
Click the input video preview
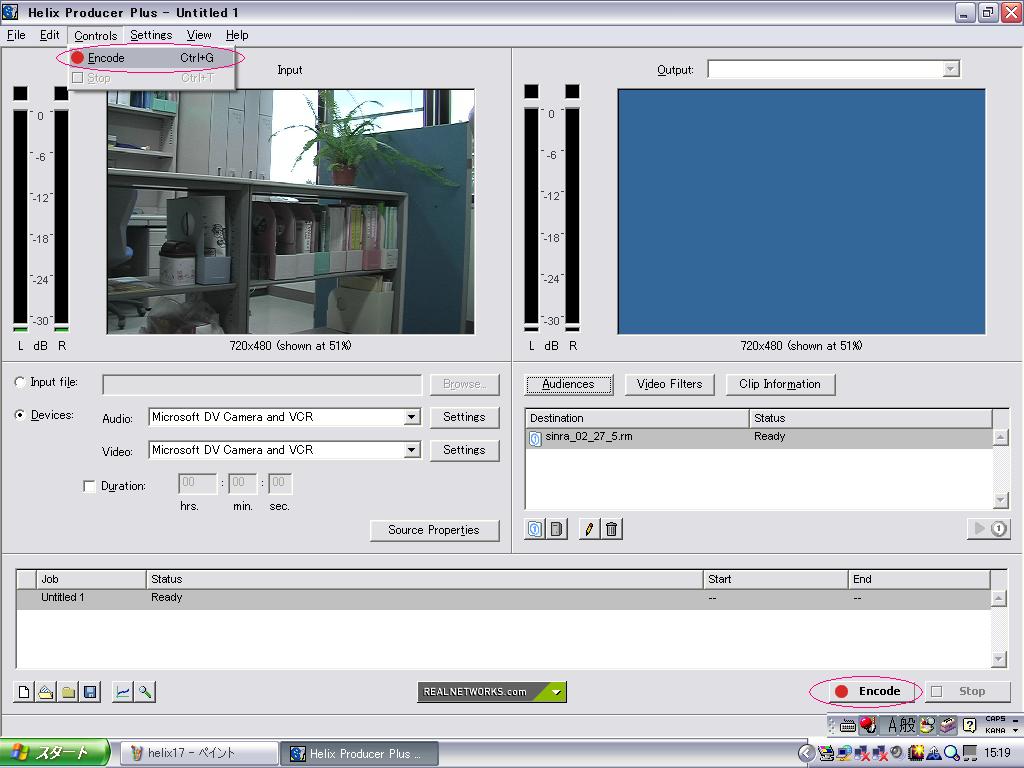click(x=291, y=212)
